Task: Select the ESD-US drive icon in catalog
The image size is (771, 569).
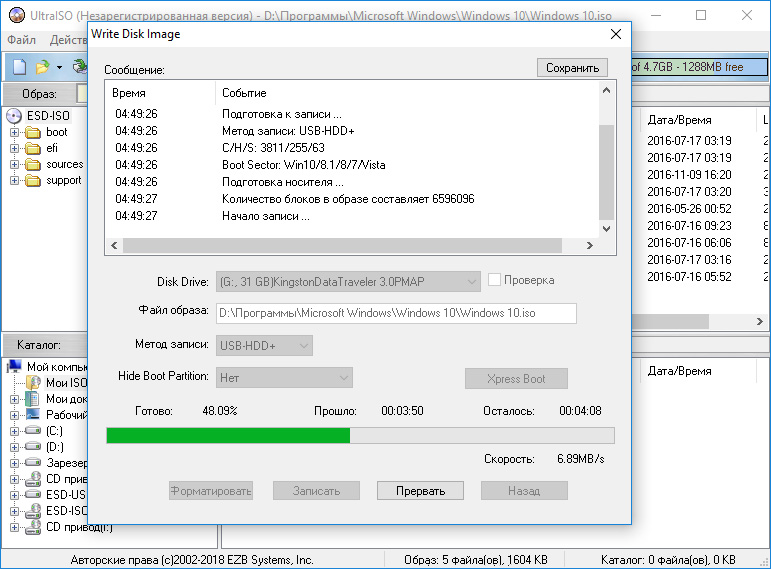Action: 33,494
